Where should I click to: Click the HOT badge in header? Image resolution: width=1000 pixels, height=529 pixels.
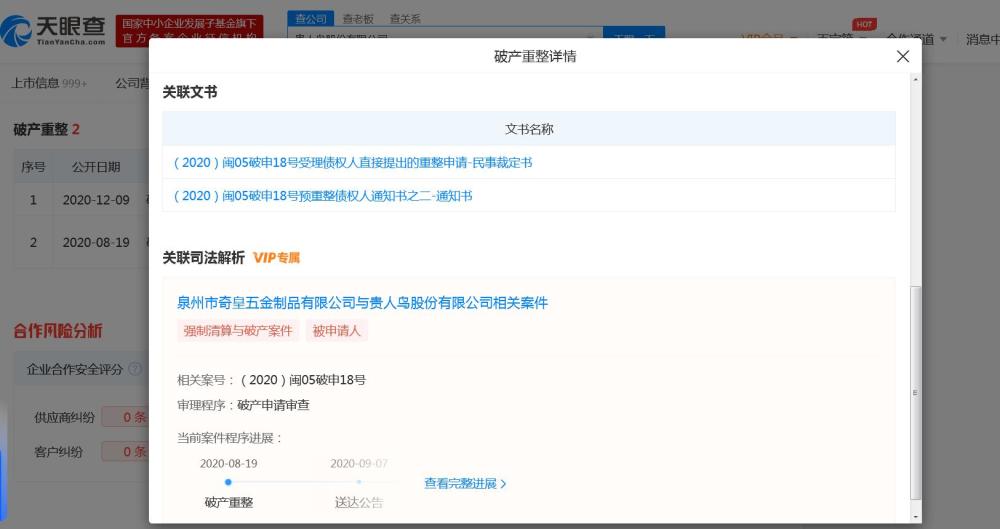[864, 24]
